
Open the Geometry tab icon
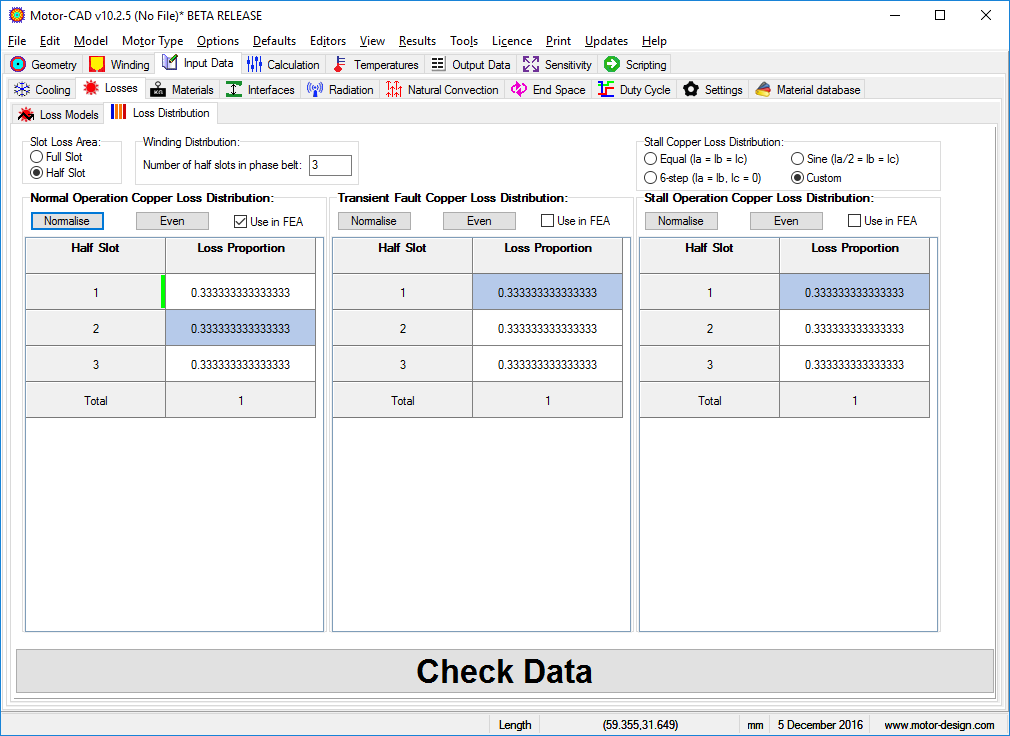[x=18, y=64]
